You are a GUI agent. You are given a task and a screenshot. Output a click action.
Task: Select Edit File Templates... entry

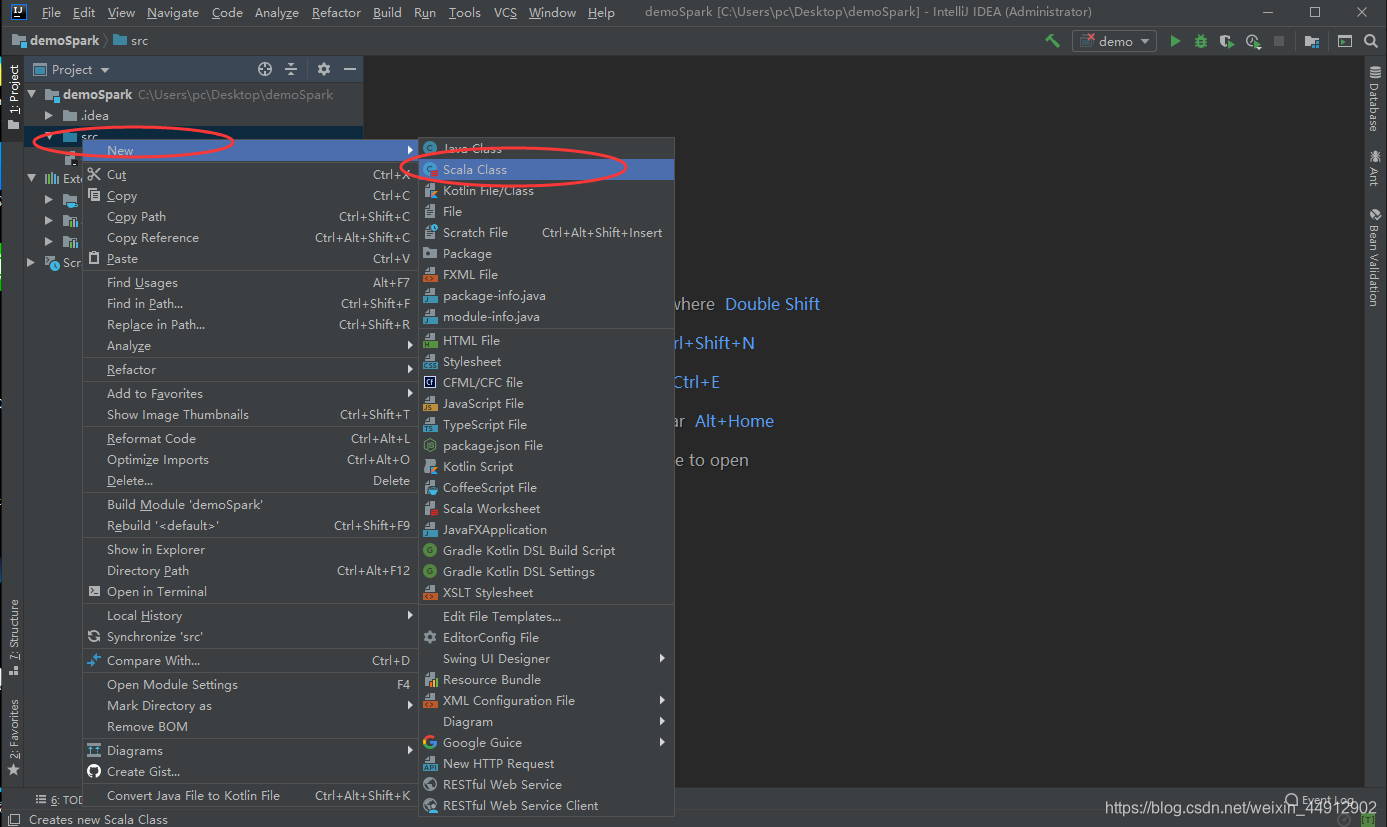[x=546, y=616]
